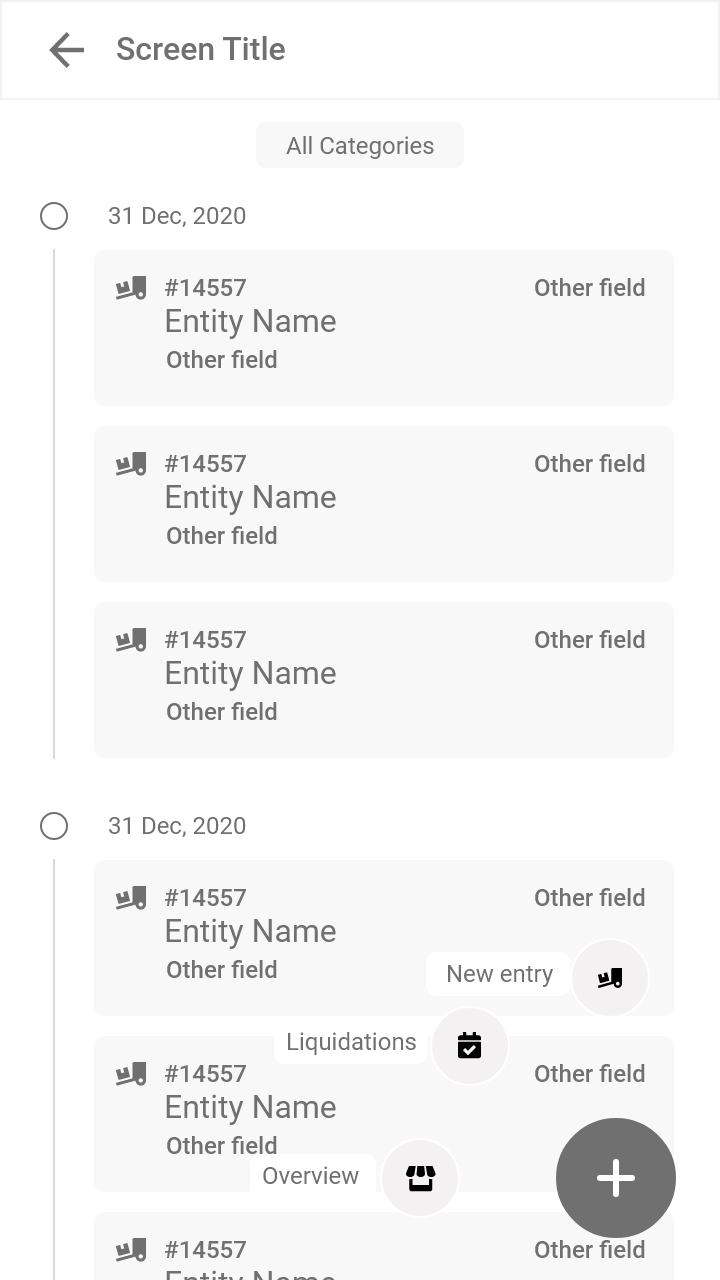This screenshot has width=720, height=1280.
Task: Click Other field at top-right of first card
Action: [x=589, y=288]
